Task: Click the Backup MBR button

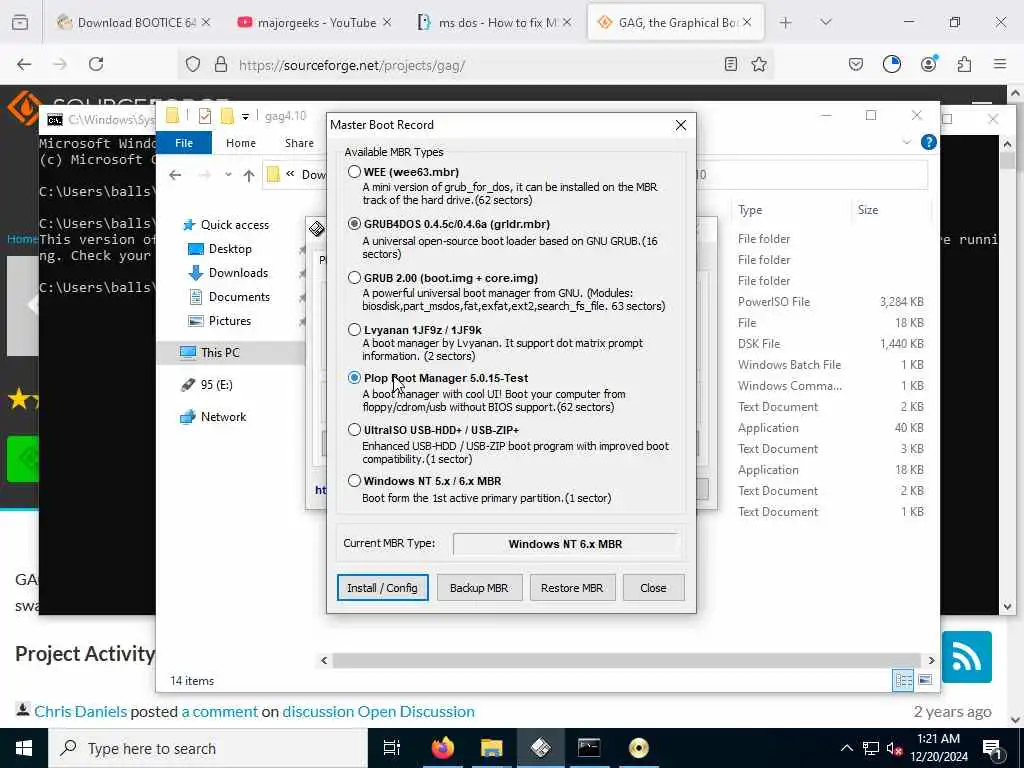Action: pos(479,588)
